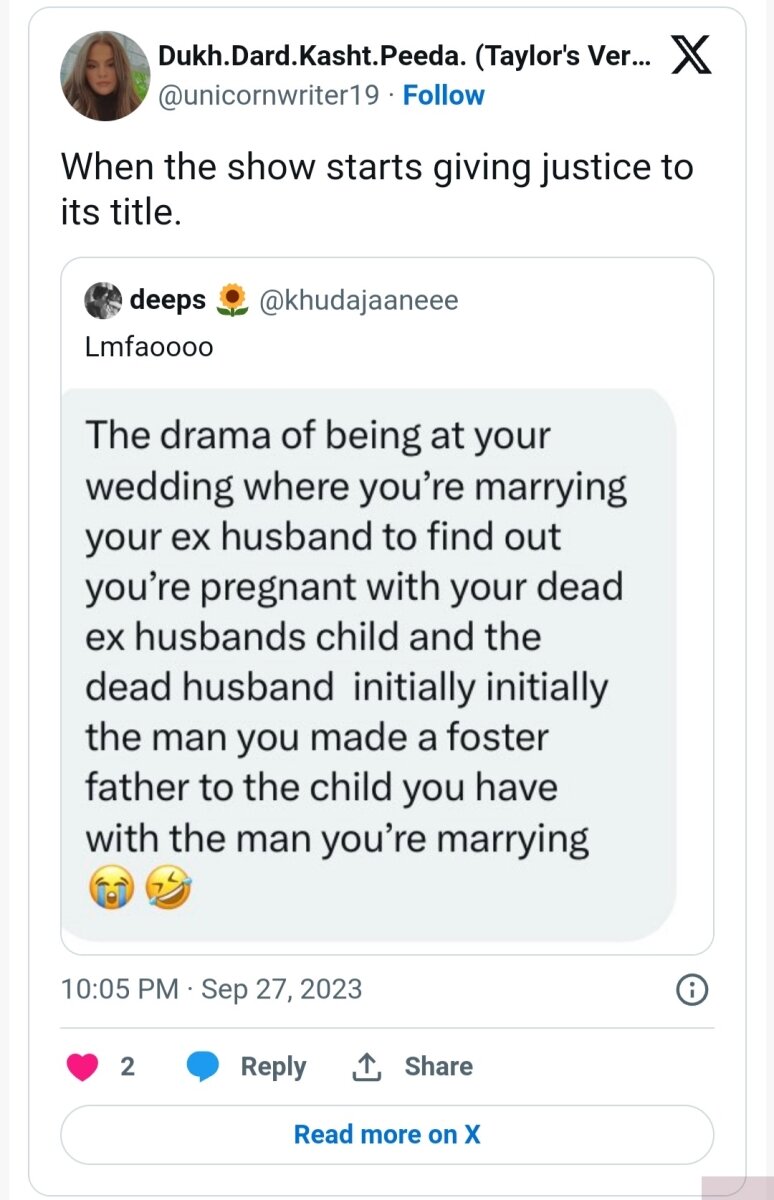774x1200 pixels.
Task: Click the Share label
Action: click(438, 1067)
